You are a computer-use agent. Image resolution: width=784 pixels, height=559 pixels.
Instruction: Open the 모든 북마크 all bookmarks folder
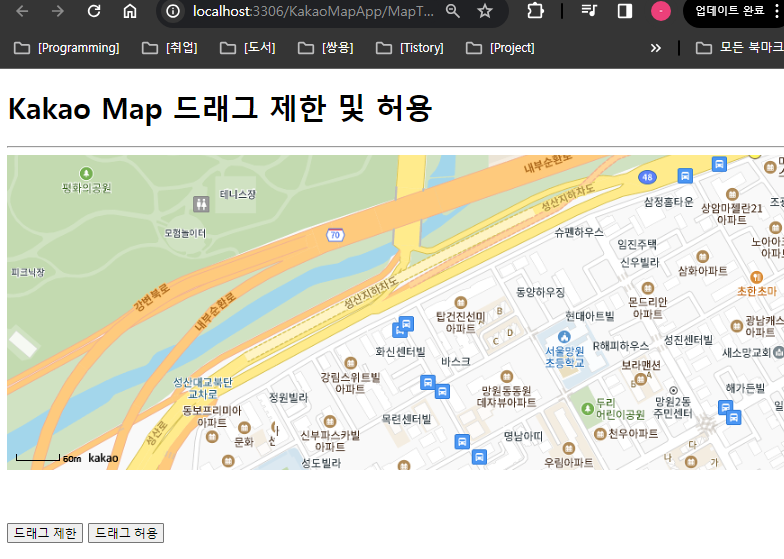pos(740,48)
